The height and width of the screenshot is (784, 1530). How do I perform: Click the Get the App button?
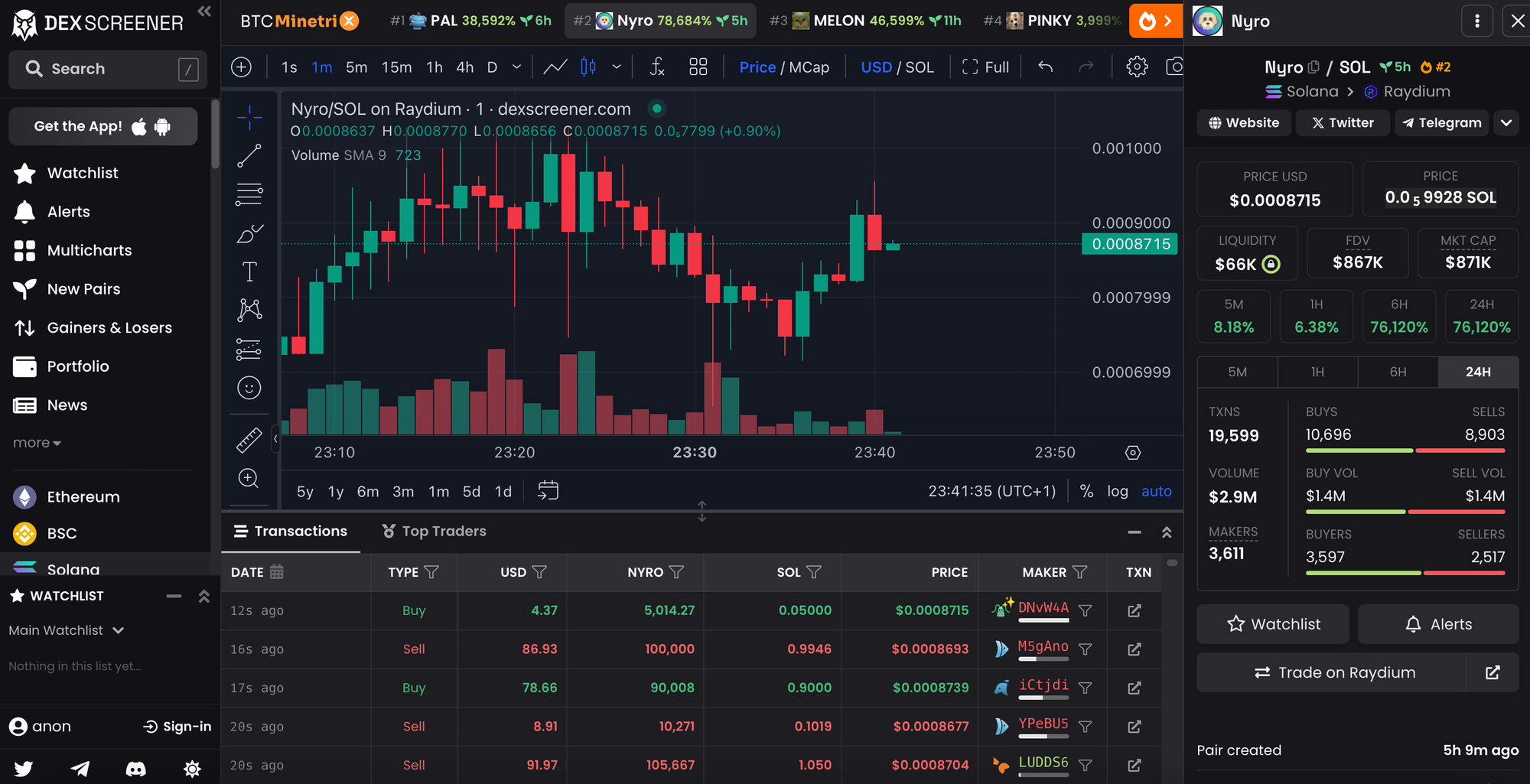click(x=103, y=126)
